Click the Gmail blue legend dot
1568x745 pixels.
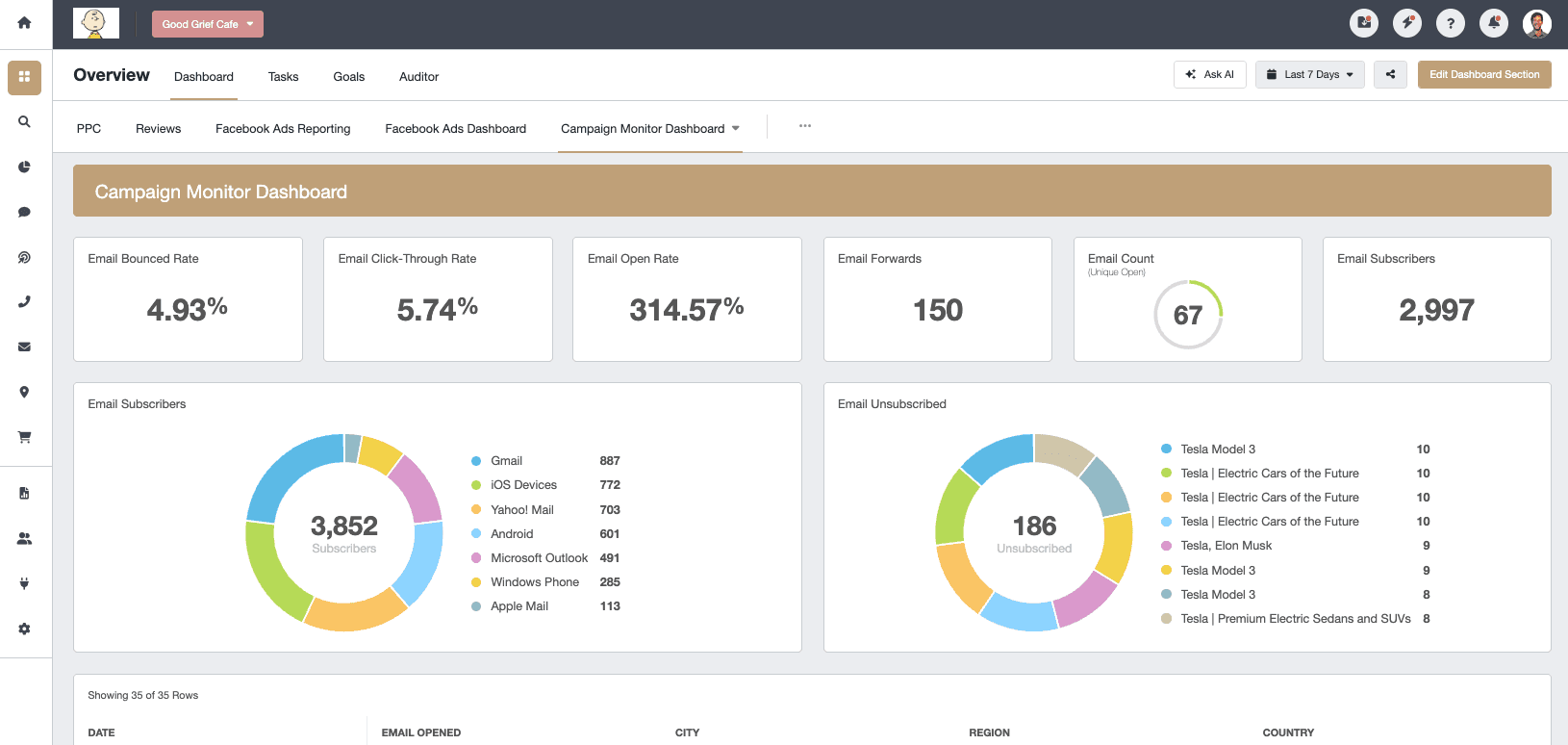tap(476, 461)
